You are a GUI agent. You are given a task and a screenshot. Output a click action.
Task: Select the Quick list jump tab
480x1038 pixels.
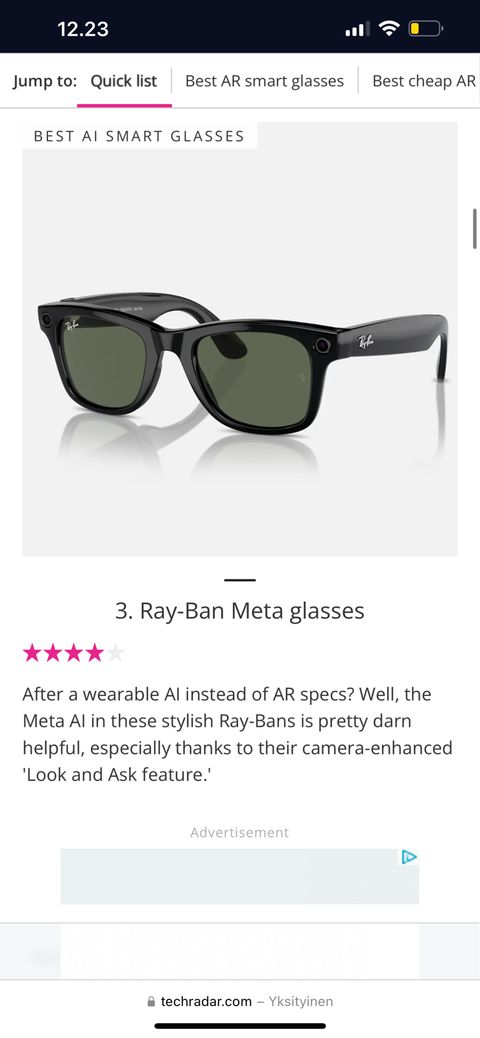(x=124, y=81)
